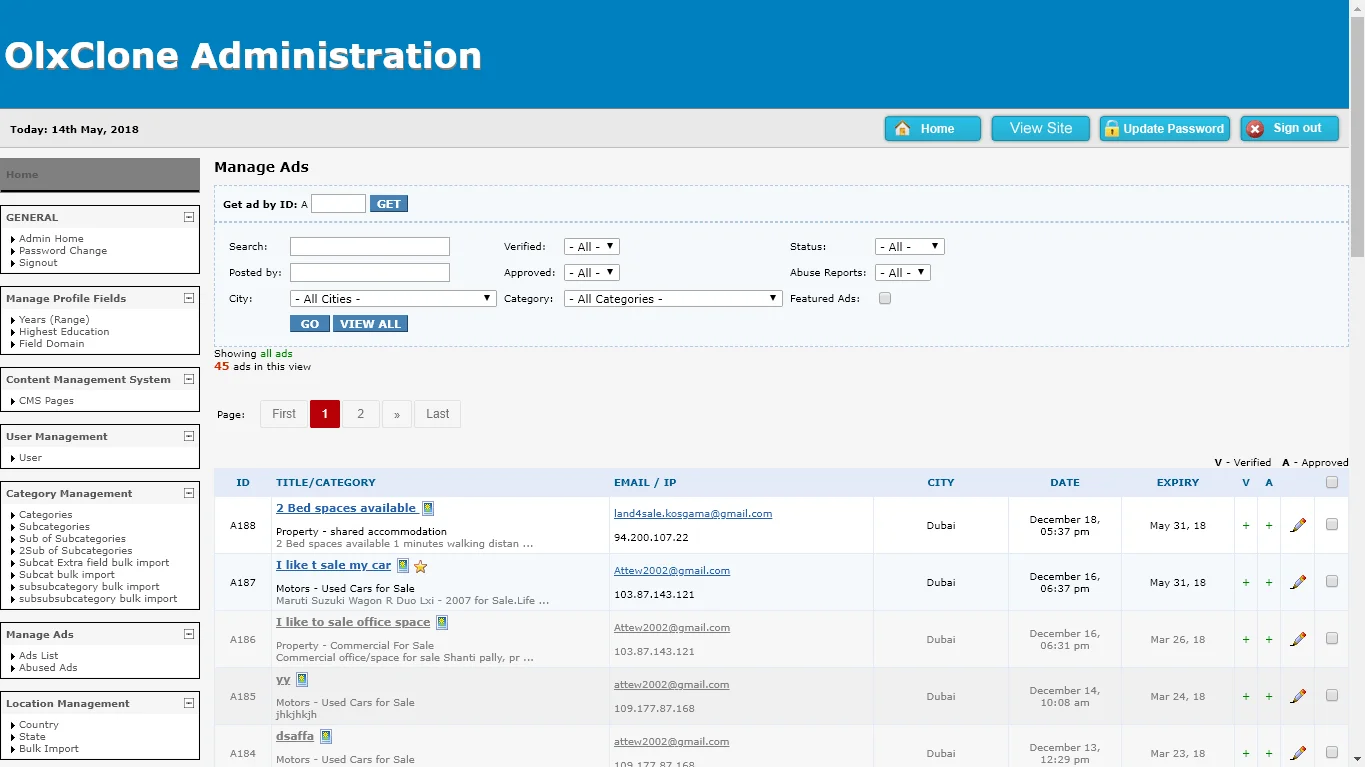Toggle approved plus sign for ad A186
1365x767 pixels.
(x=1269, y=639)
